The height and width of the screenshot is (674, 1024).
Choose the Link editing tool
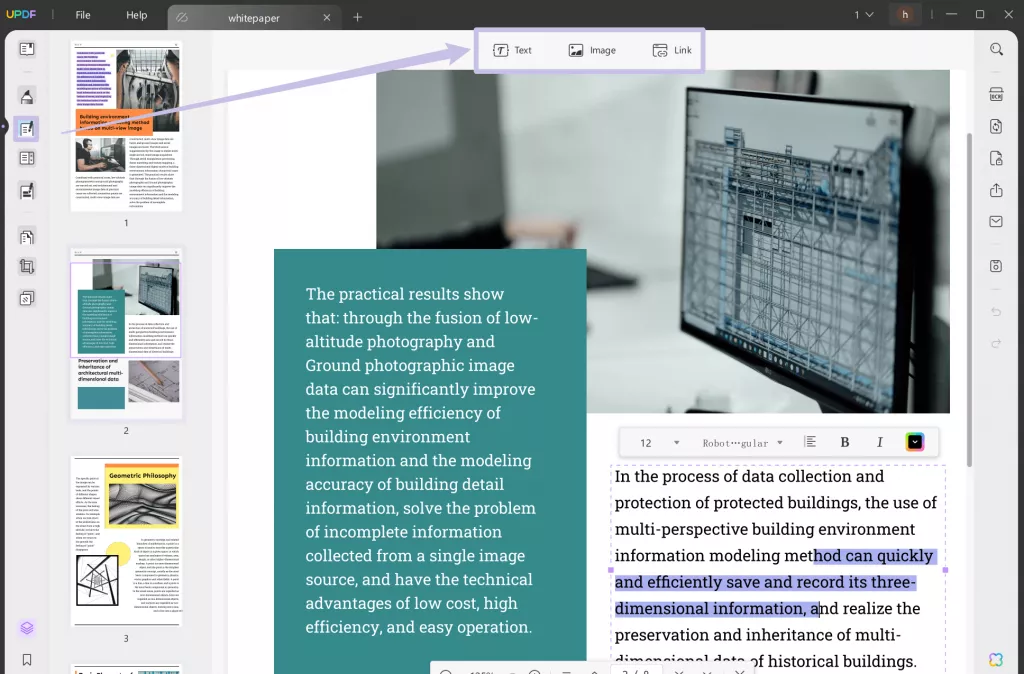[x=672, y=50]
